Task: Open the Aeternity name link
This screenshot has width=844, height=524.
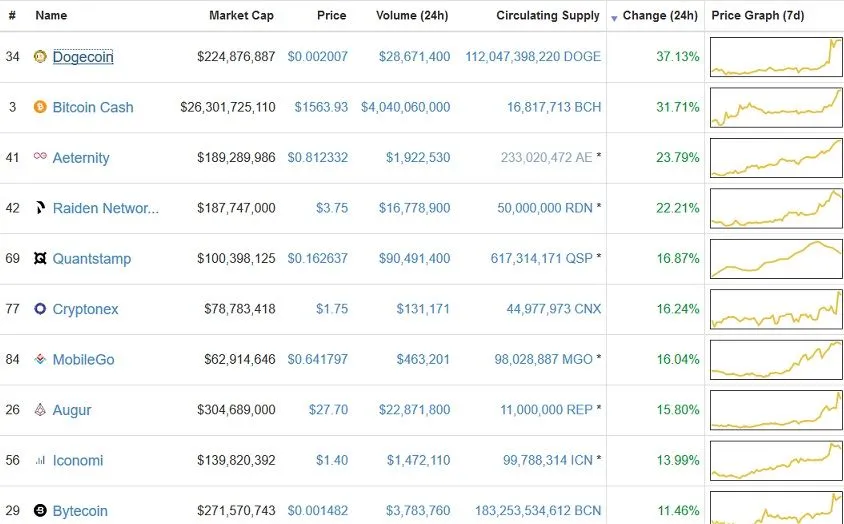Action: pos(81,158)
